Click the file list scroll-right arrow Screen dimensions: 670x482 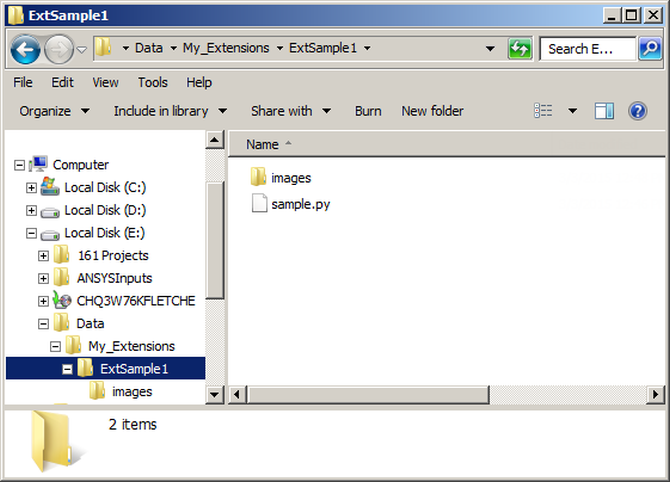[x=655, y=394]
